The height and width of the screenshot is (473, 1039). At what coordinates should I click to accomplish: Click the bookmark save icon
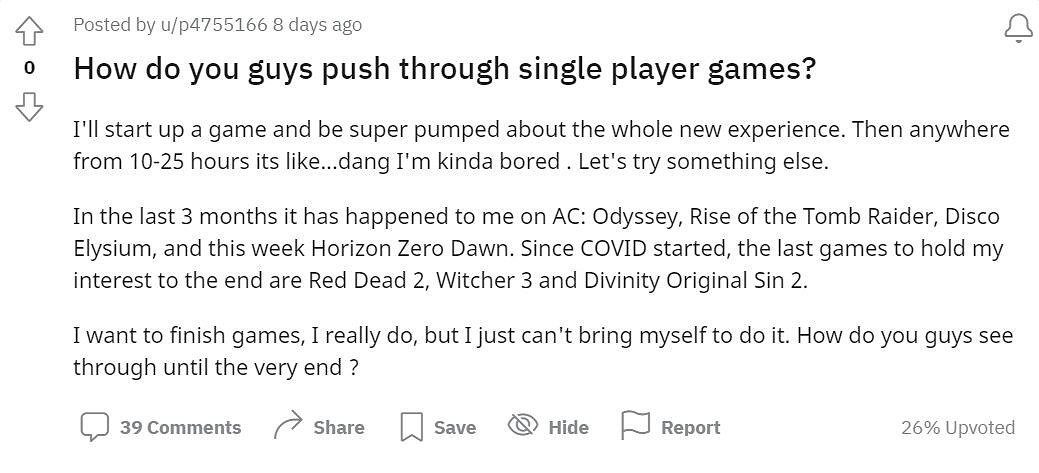point(411,427)
